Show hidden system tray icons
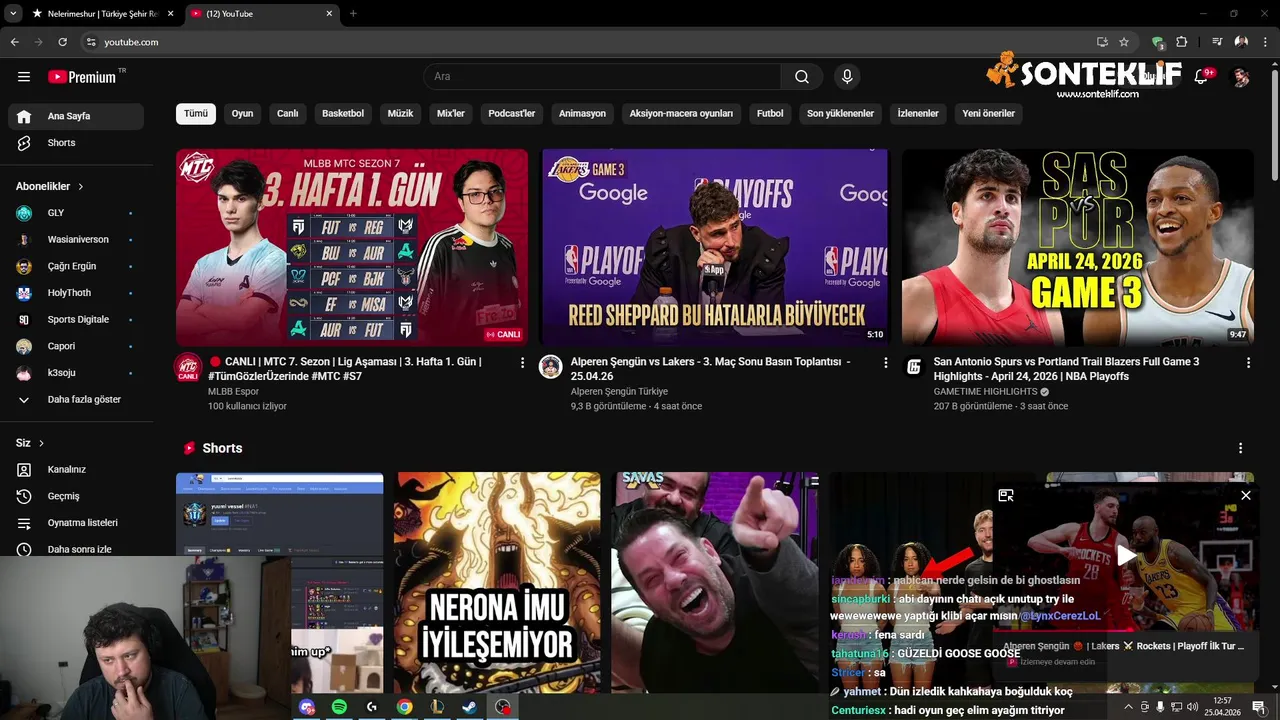The image size is (1280, 720). [1129, 707]
